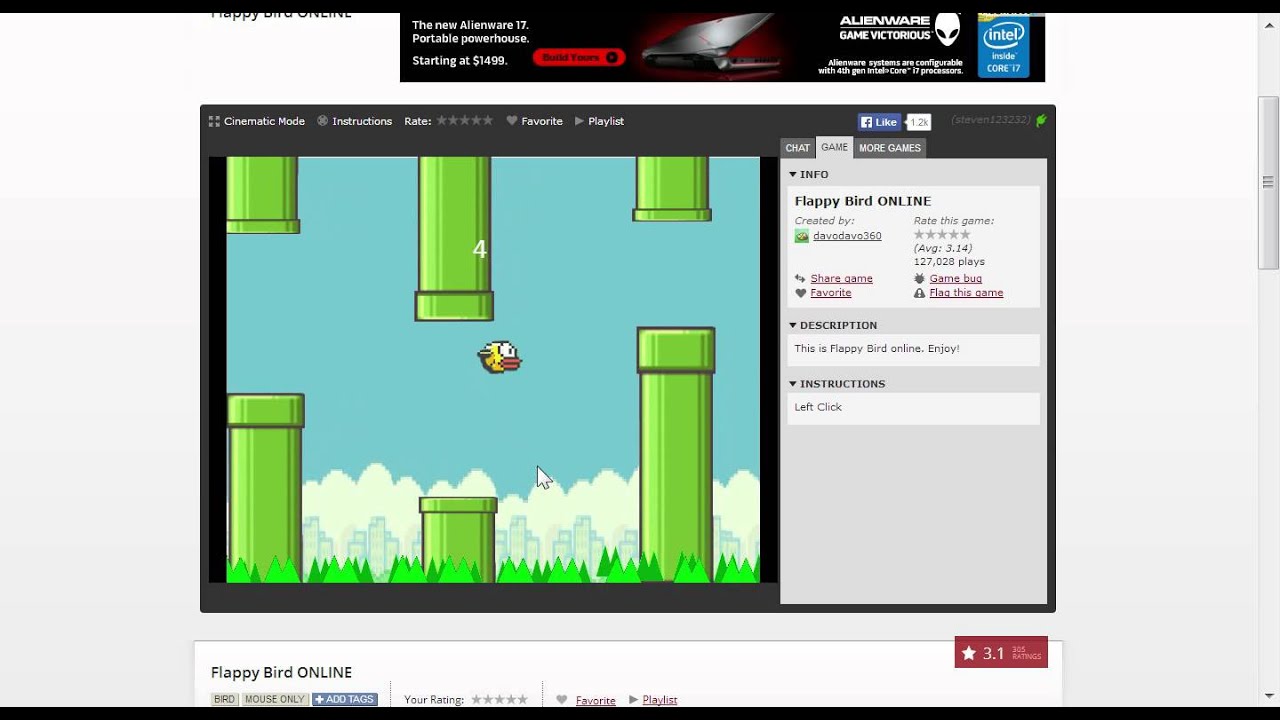Click the 1.2k like count bubble

[918, 122]
